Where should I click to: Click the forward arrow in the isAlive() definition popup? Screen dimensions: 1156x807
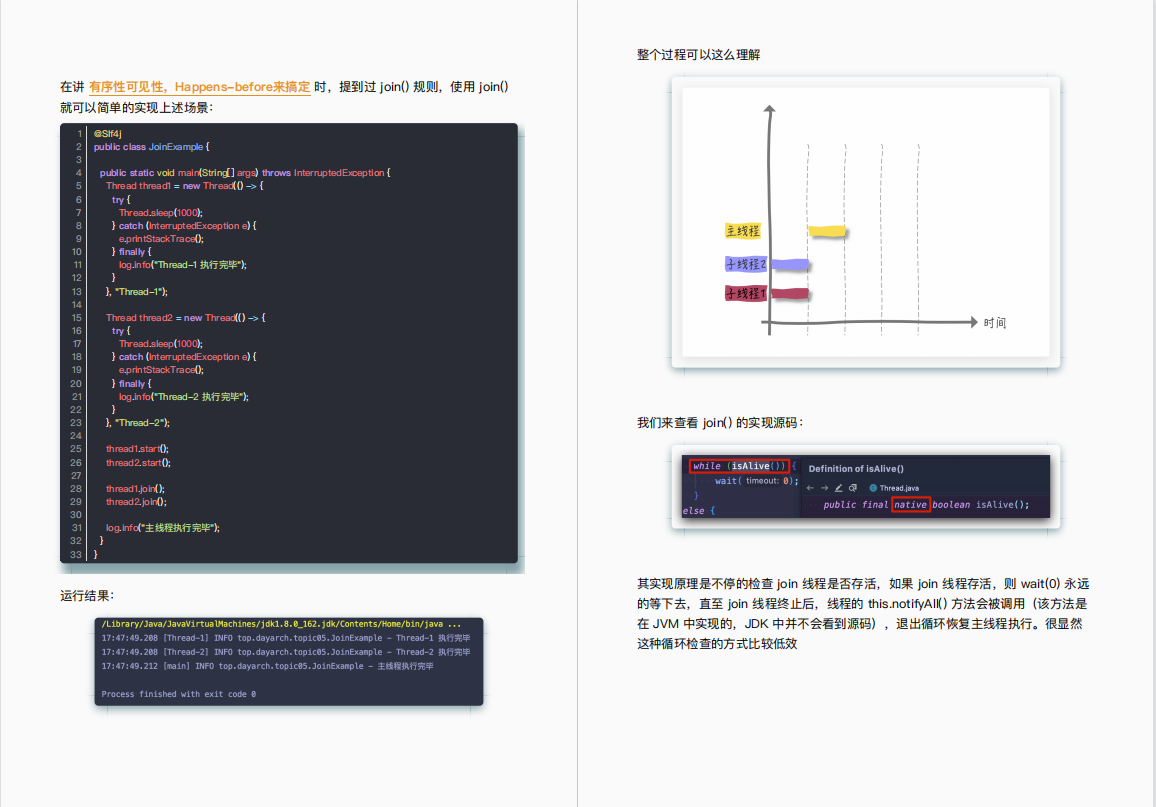(x=824, y=488)
